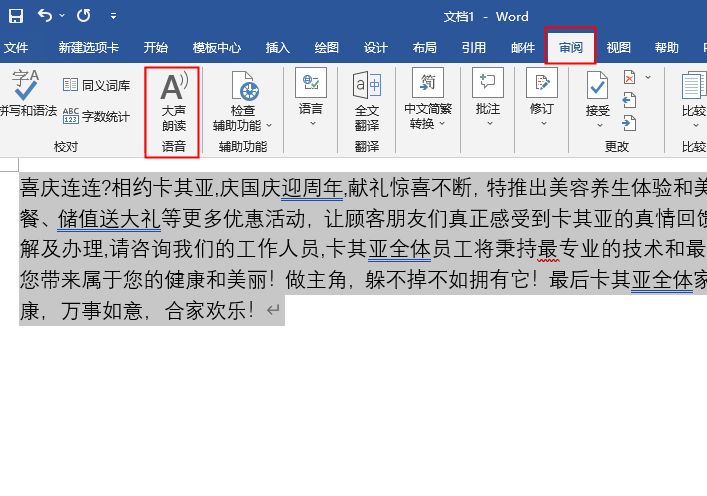Click the 修订 track changes icon

(x=542, y=83)
